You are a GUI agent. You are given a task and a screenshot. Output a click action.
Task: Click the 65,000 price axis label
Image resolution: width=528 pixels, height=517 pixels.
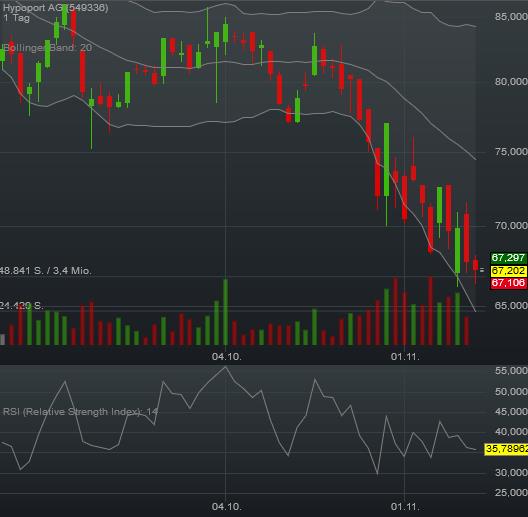[511, 305]
